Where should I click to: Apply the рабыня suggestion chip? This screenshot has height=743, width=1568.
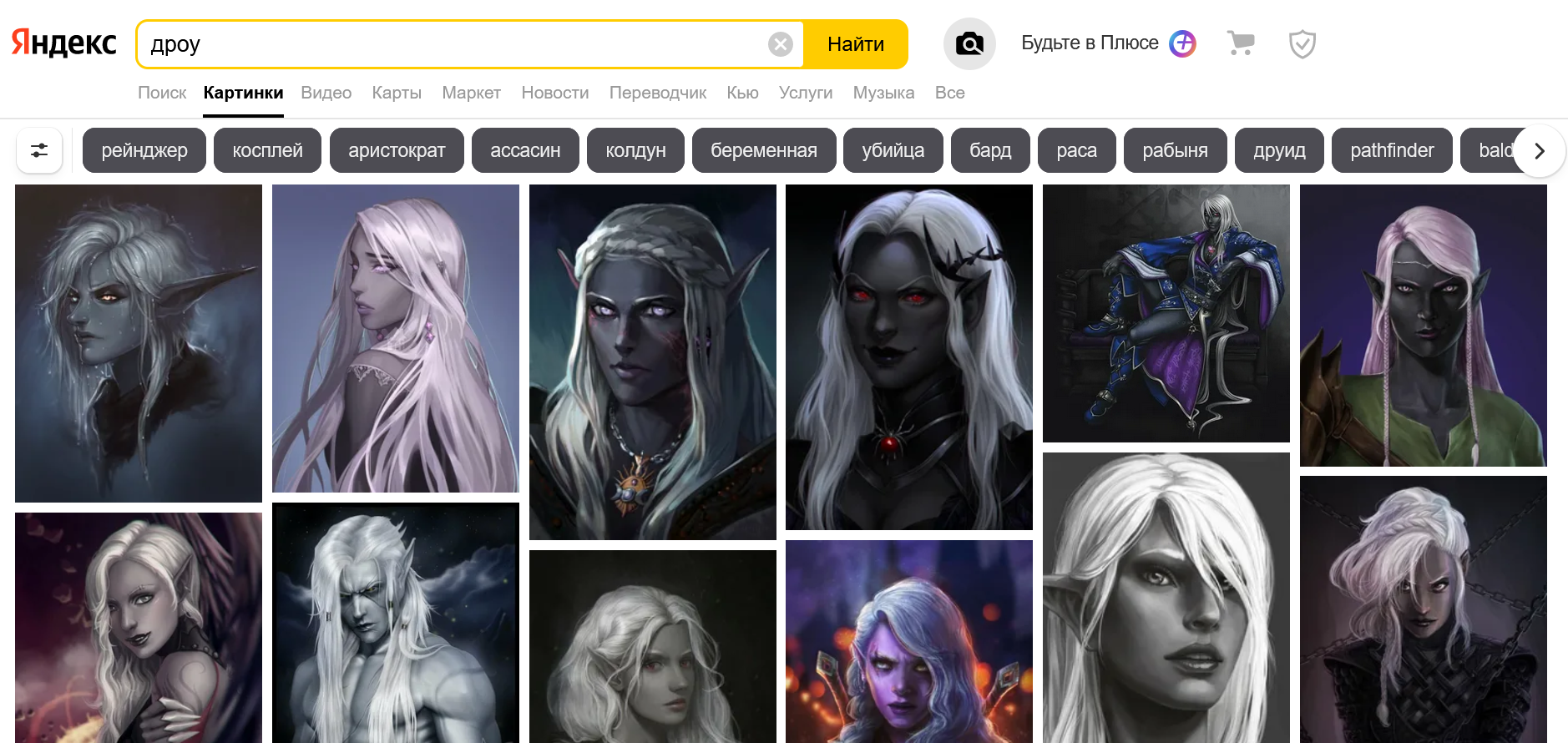[1176, 150]
